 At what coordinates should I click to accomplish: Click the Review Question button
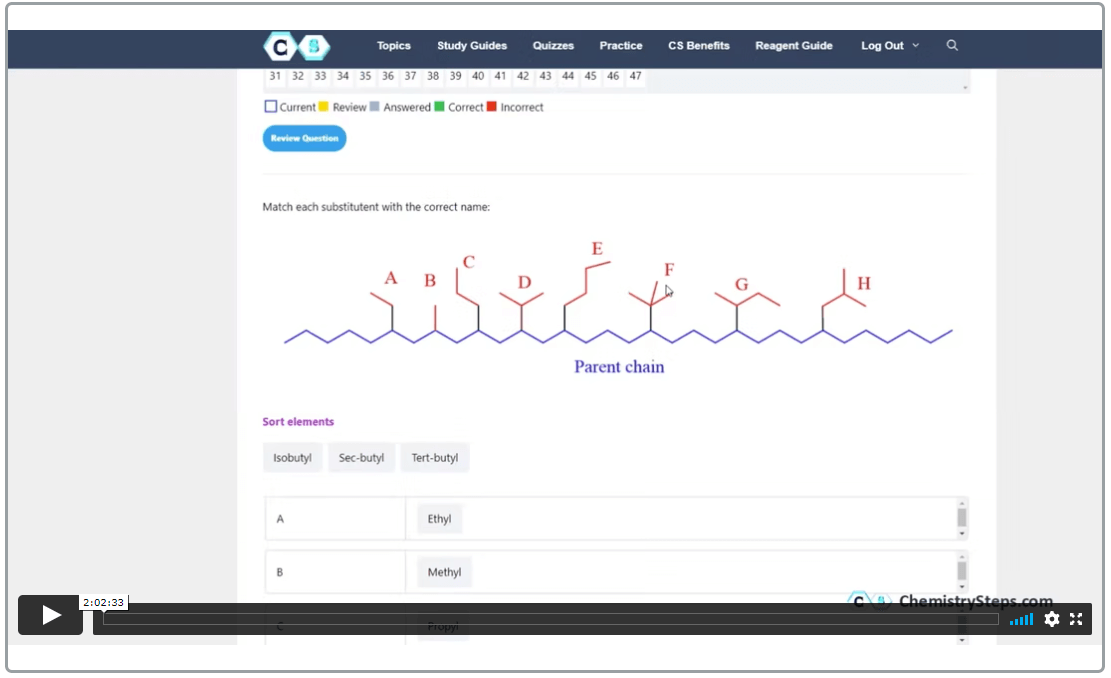tap(304, 138)
